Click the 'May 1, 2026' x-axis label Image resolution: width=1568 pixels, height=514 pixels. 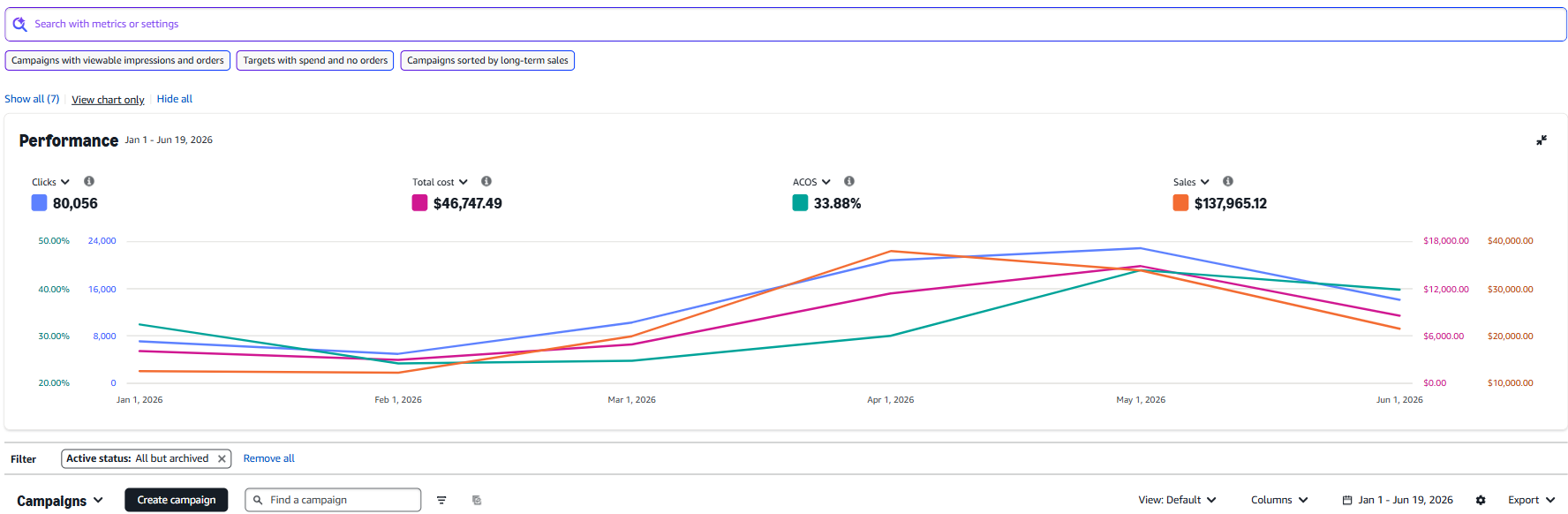point(1141,400)
